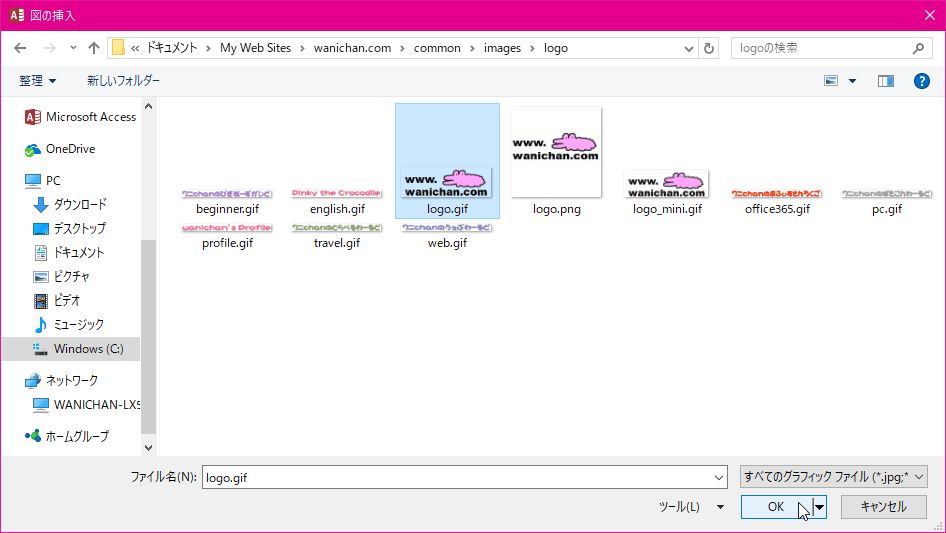
Task: Open the ピクチャ folder
Action: pyautogui.click(x=61, y=277)
